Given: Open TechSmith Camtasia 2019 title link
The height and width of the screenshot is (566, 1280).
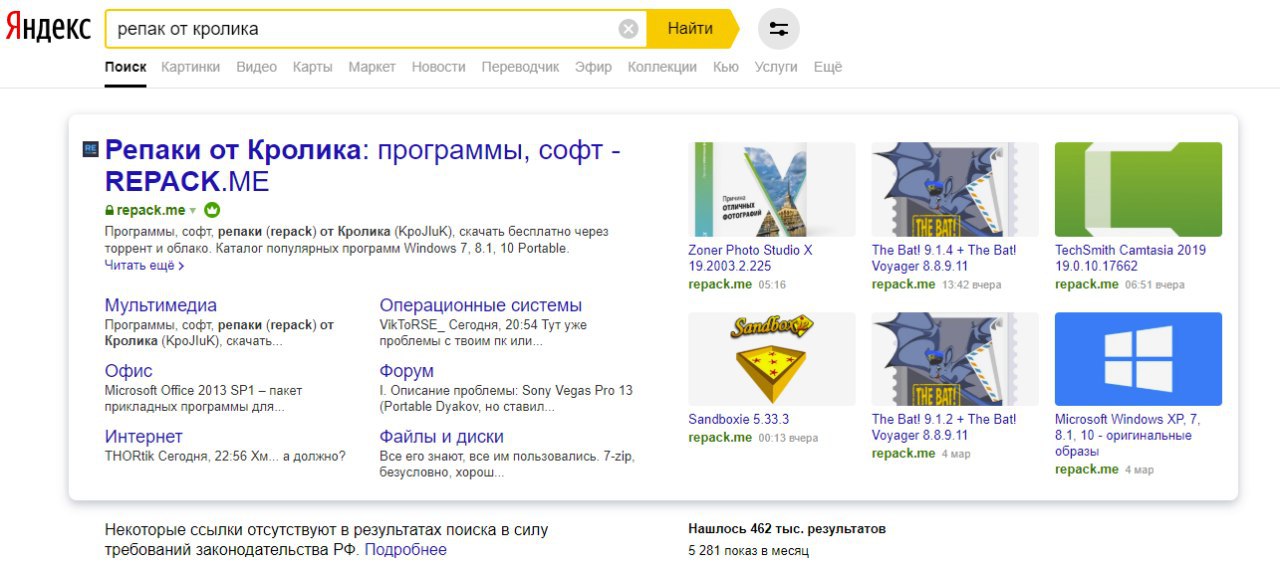Looking at the screenshot, I should tap(1130, 258).
